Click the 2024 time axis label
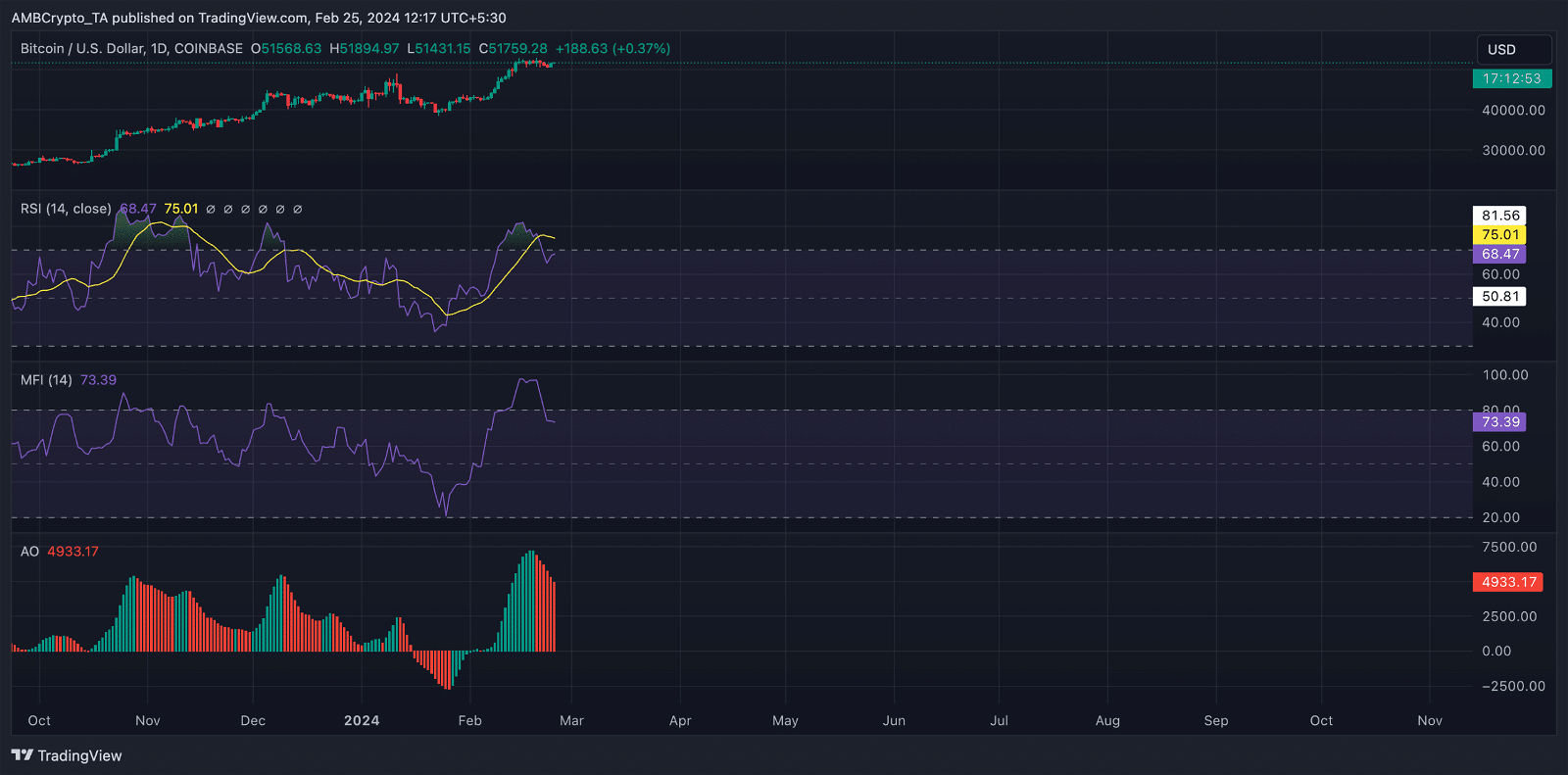The image size is (1568, 775). coord(362,720)
